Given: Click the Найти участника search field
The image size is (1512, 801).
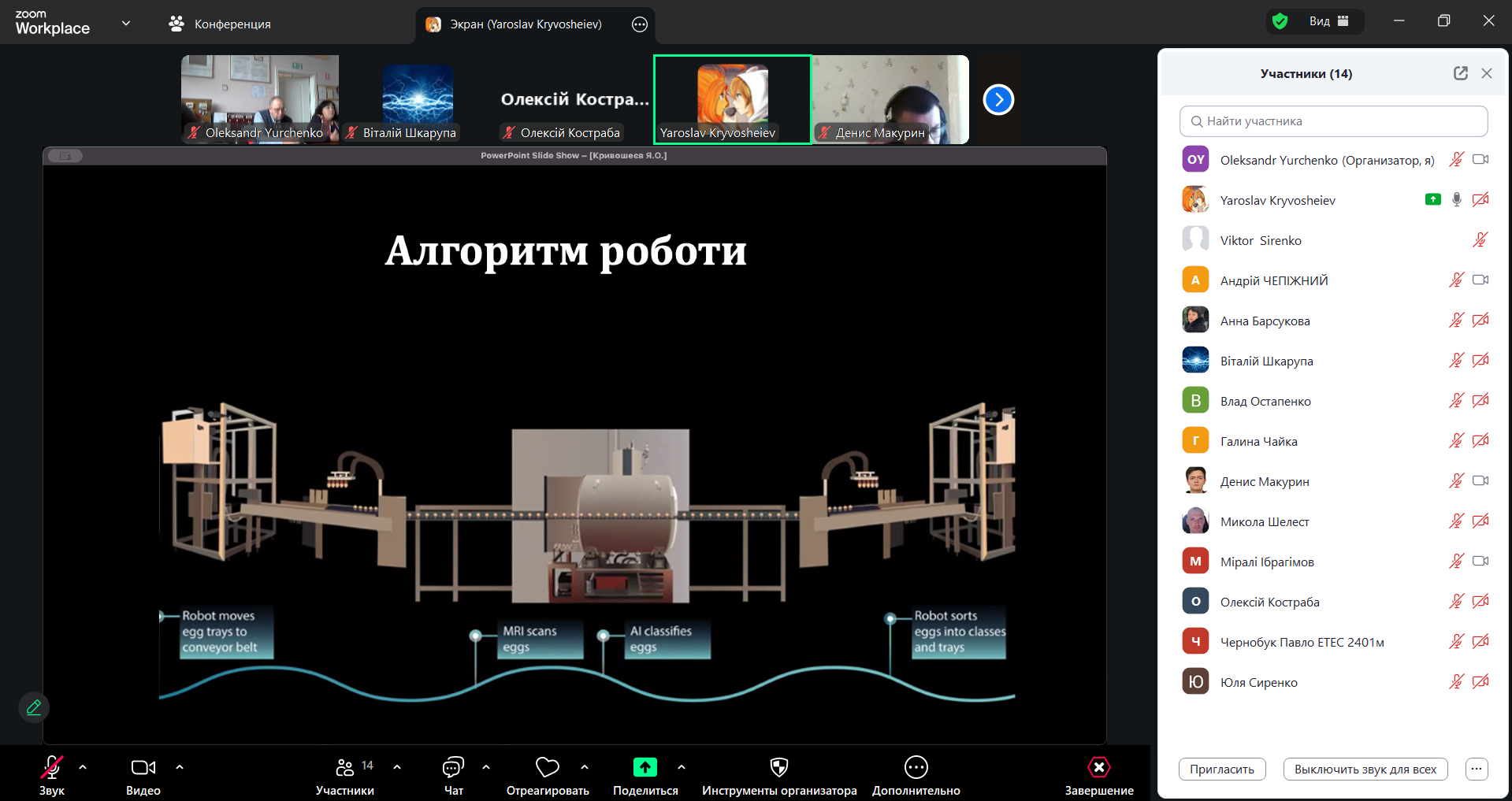Looking at the screenshot, I should (1333, 121).
